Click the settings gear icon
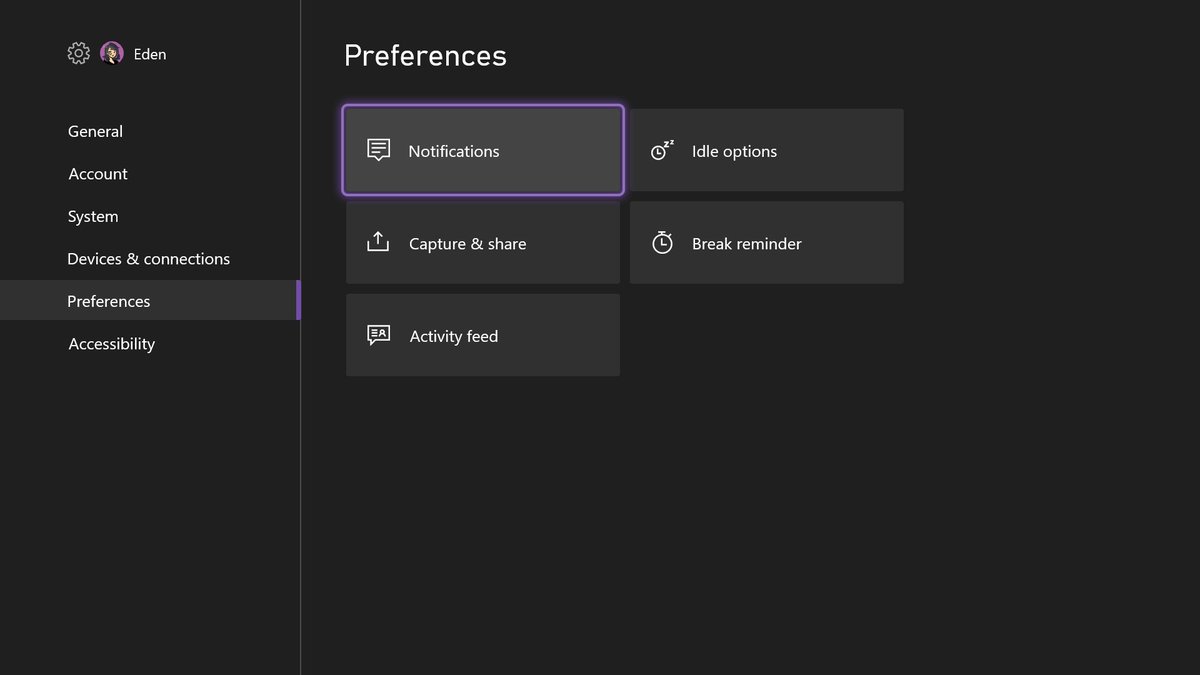1200x675 pixels. pyautogui.click(x=79, y=54)
